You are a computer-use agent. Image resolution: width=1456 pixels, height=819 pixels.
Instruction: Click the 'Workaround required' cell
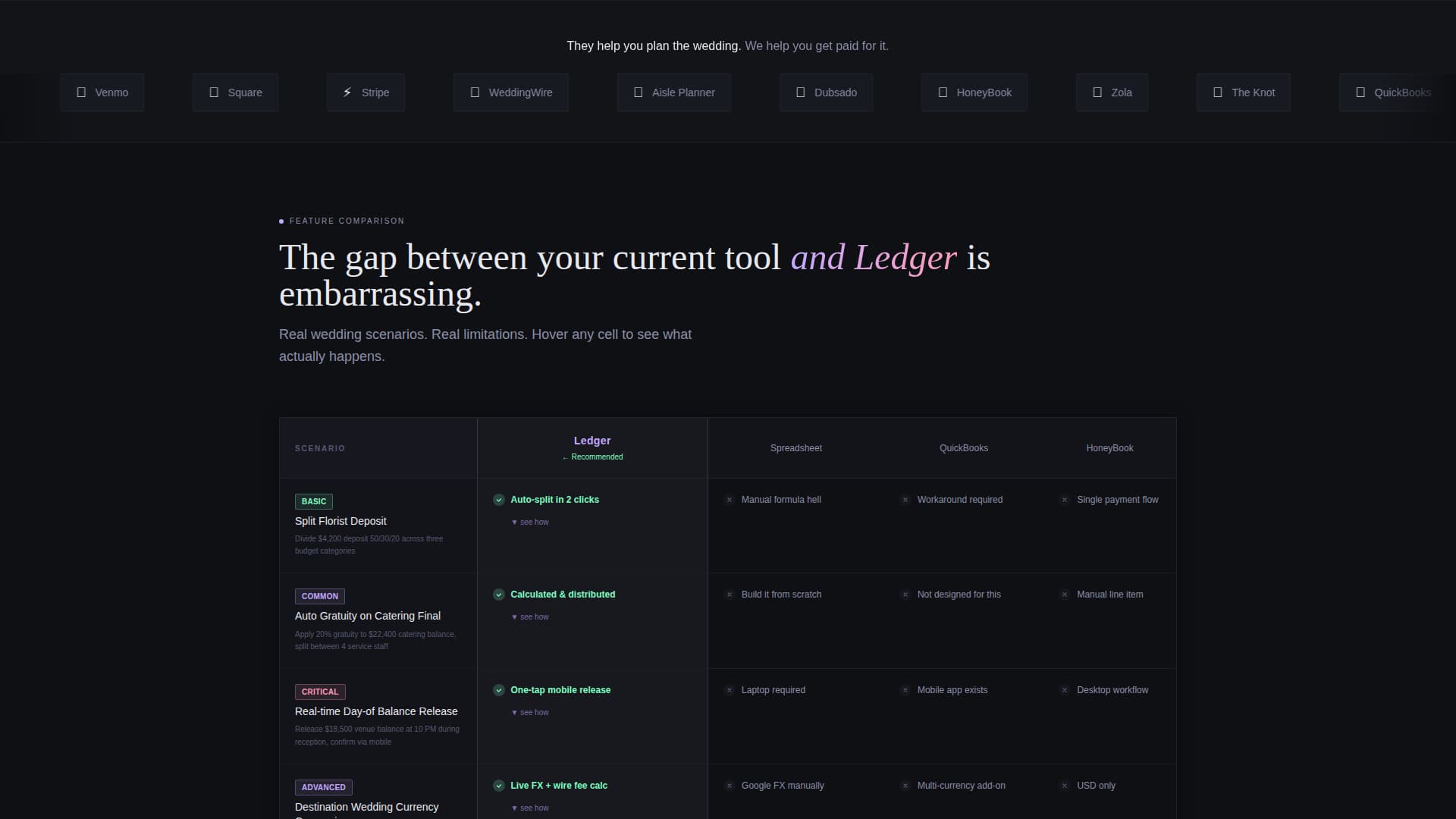coord(964,526)
